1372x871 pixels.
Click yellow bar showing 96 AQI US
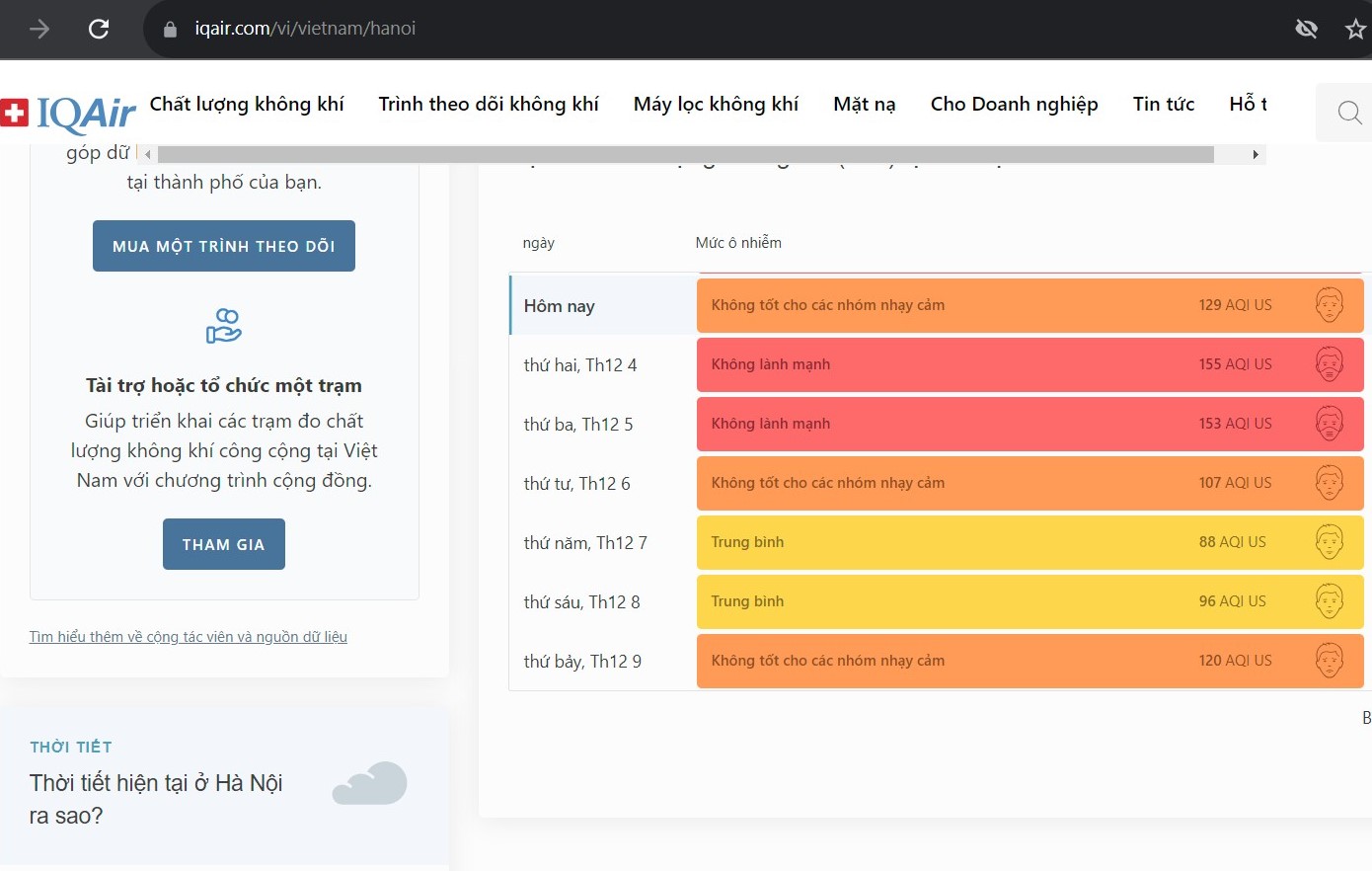point(1029,601)
